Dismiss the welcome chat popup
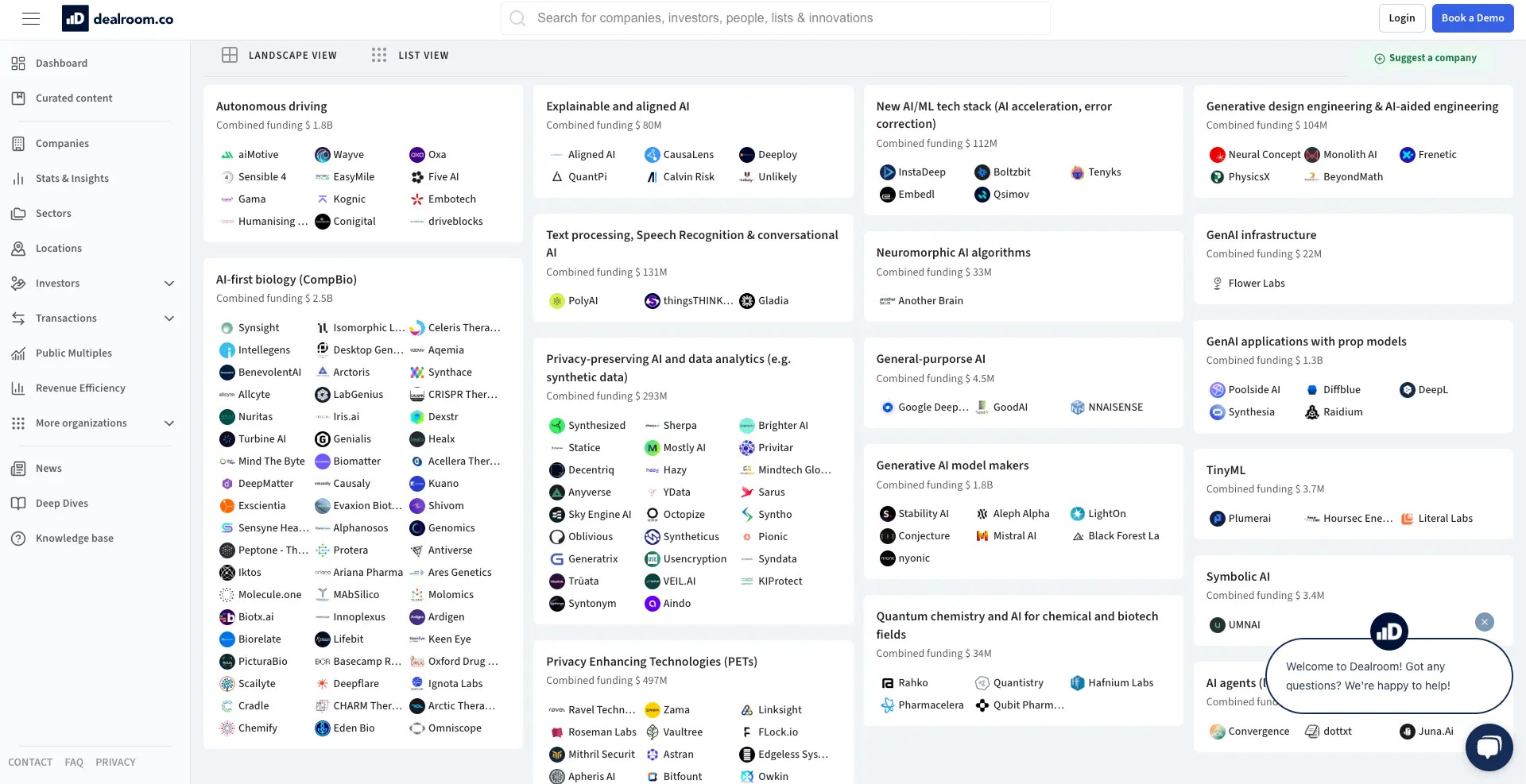Image resolution: width=1526 pixels, height=784 pixels. tap(1484, 622)
